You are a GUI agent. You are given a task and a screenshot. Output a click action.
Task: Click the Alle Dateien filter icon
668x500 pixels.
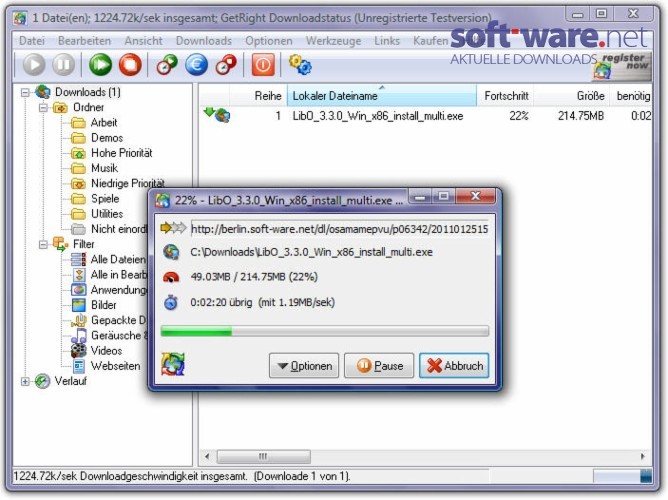coord(78,259)
